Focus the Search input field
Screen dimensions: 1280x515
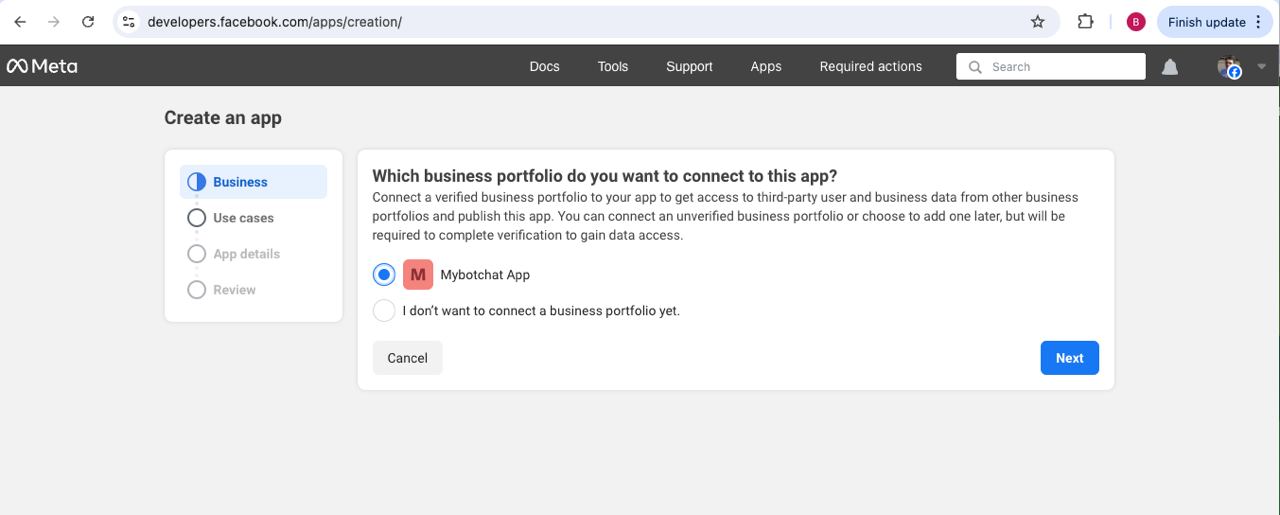[x=1051, y=66]
